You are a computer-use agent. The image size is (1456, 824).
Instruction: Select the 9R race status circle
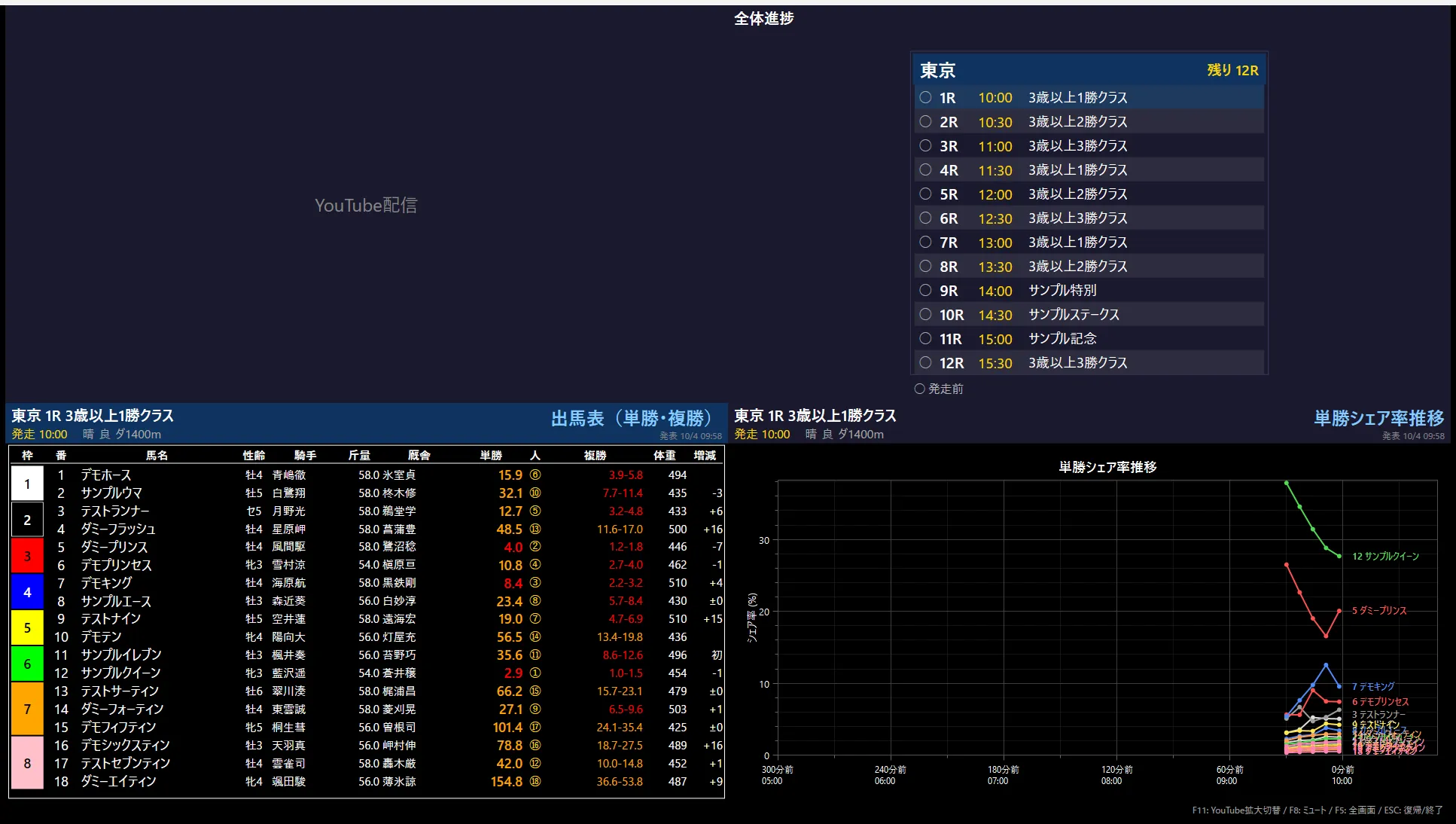[925, 290]
